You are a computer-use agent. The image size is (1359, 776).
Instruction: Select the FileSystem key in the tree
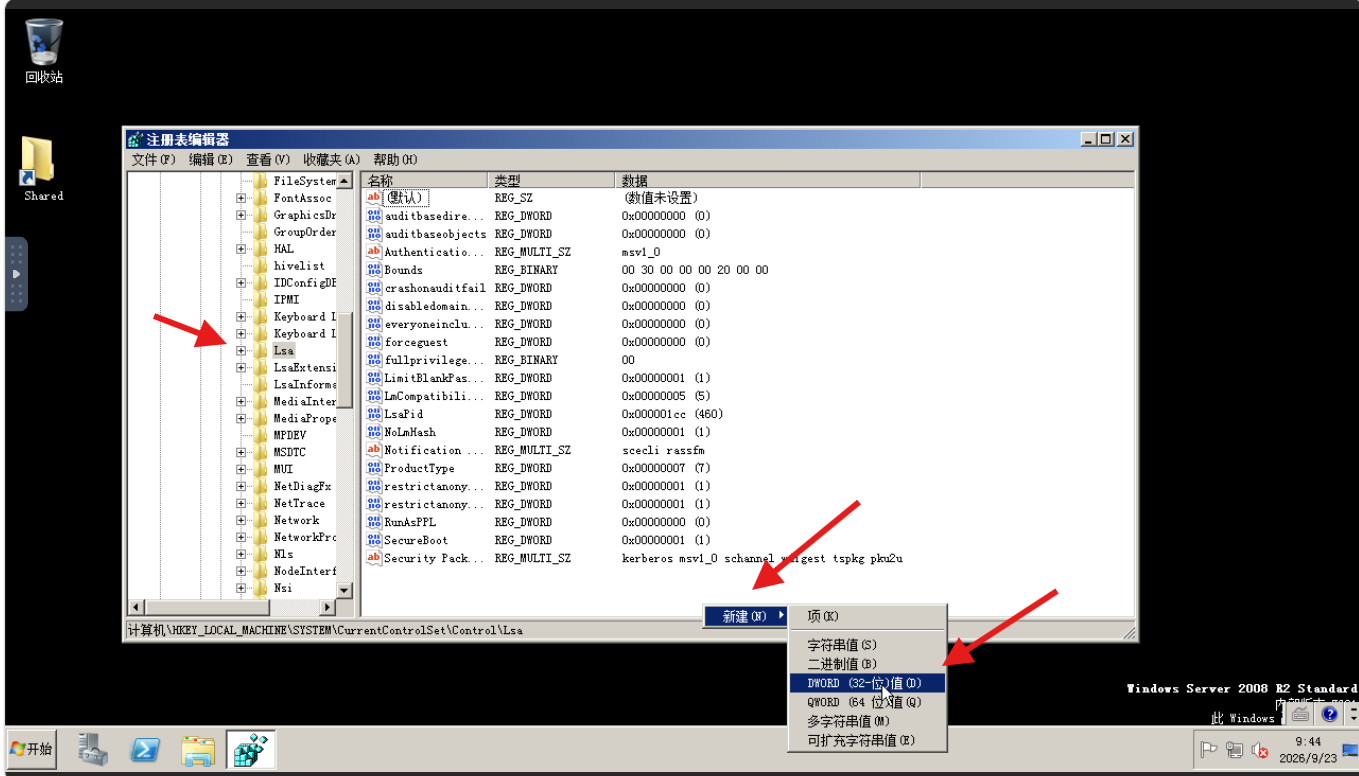click(x=304, y=181)
